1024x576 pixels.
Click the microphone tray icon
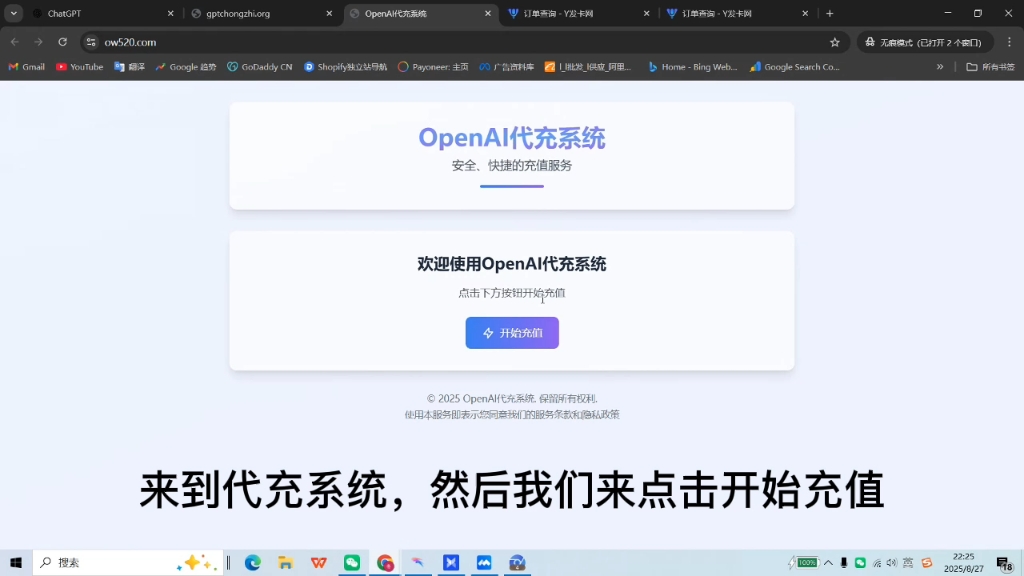(x=844, y=562)
